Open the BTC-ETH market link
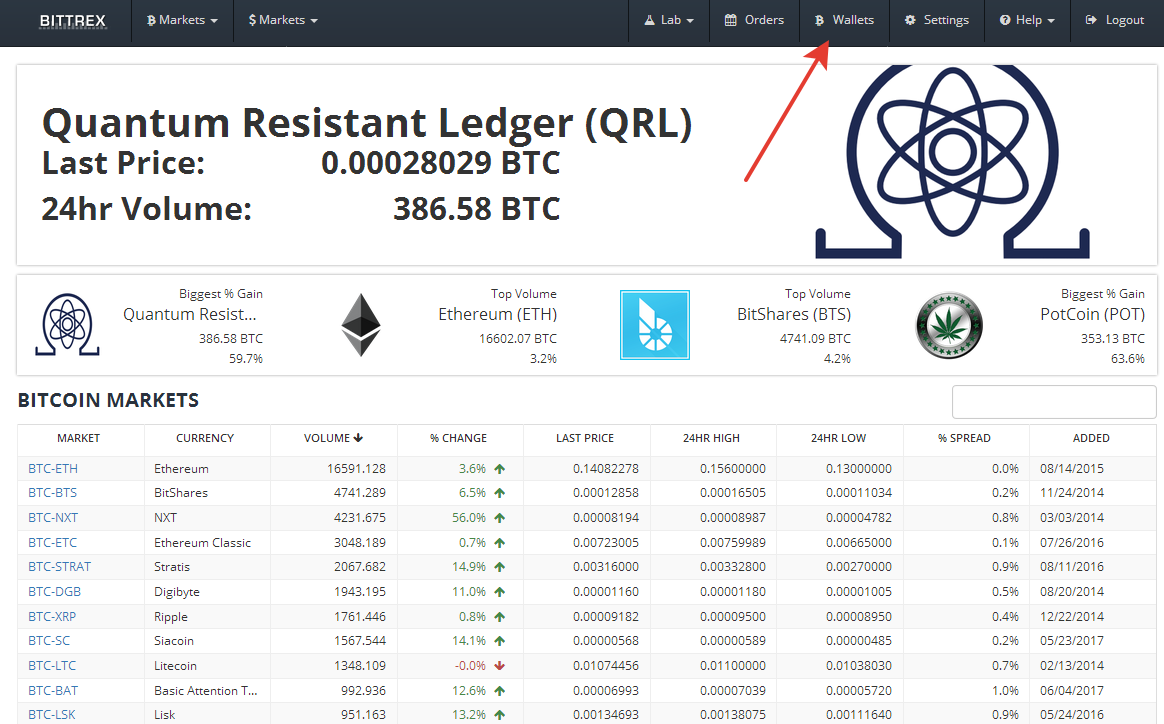The image size is (1164, 724). click(x=53, y=468)
